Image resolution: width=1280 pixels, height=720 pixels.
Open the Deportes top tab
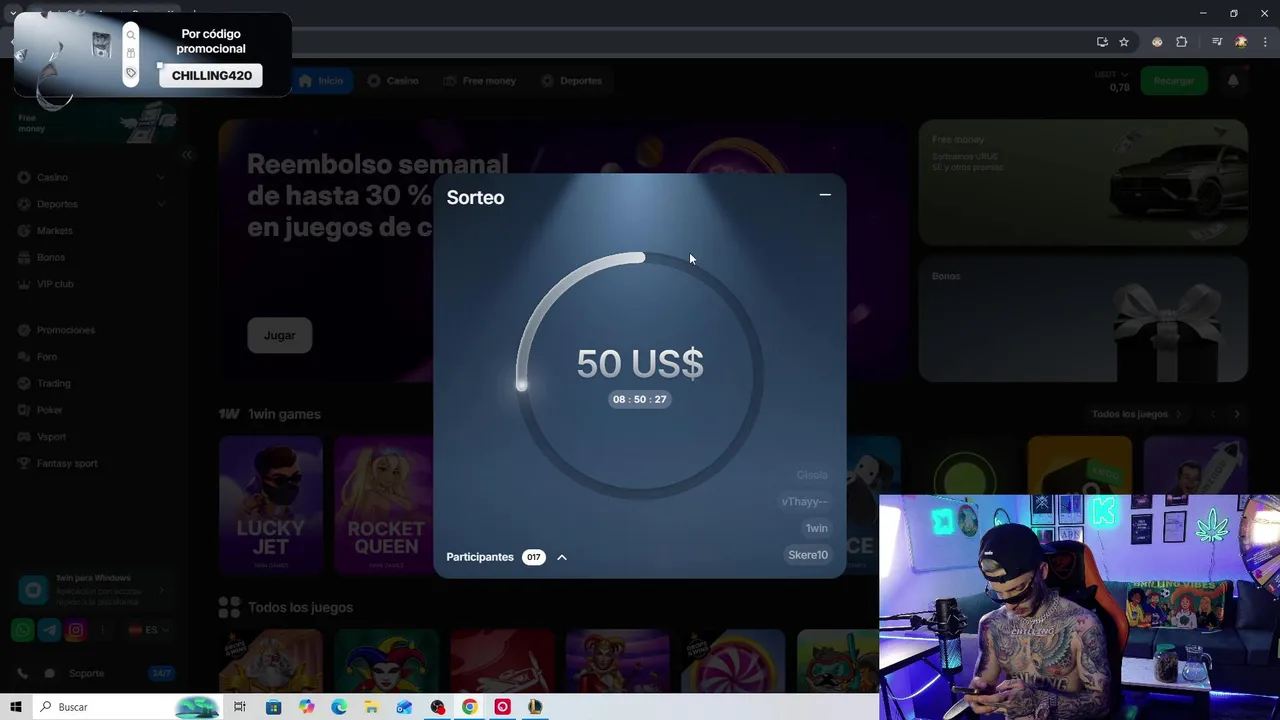[x=571, y=80]
